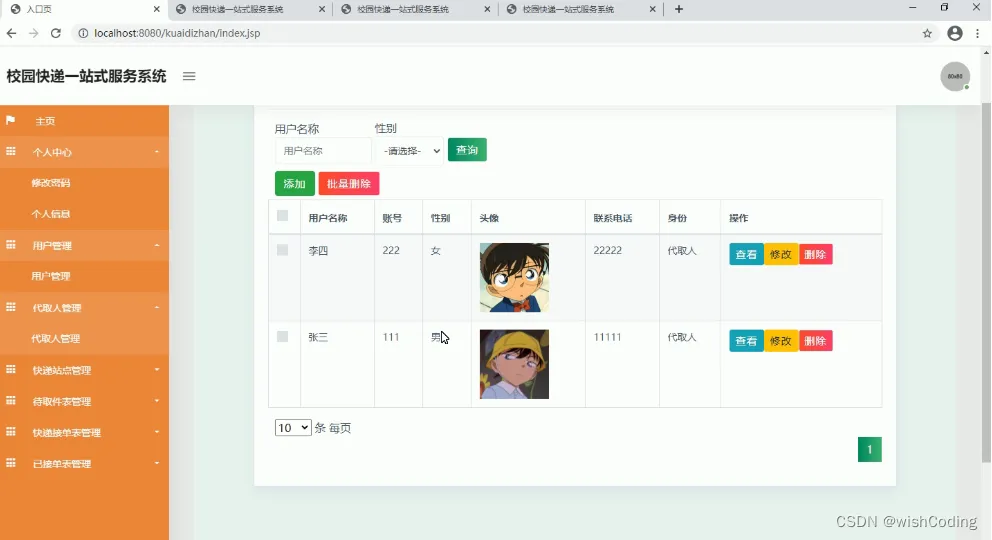
Task: Click 修改 for 李四
Action: pos(781,254)
